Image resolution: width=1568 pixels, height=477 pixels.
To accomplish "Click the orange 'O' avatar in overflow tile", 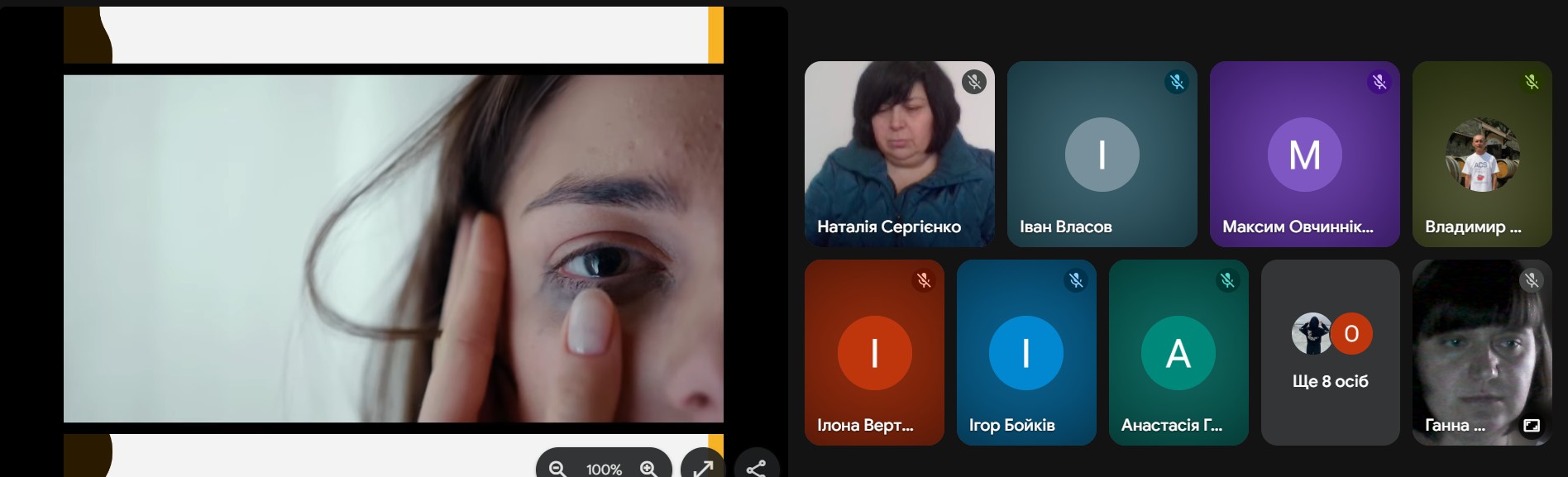I will (1352, 334).
